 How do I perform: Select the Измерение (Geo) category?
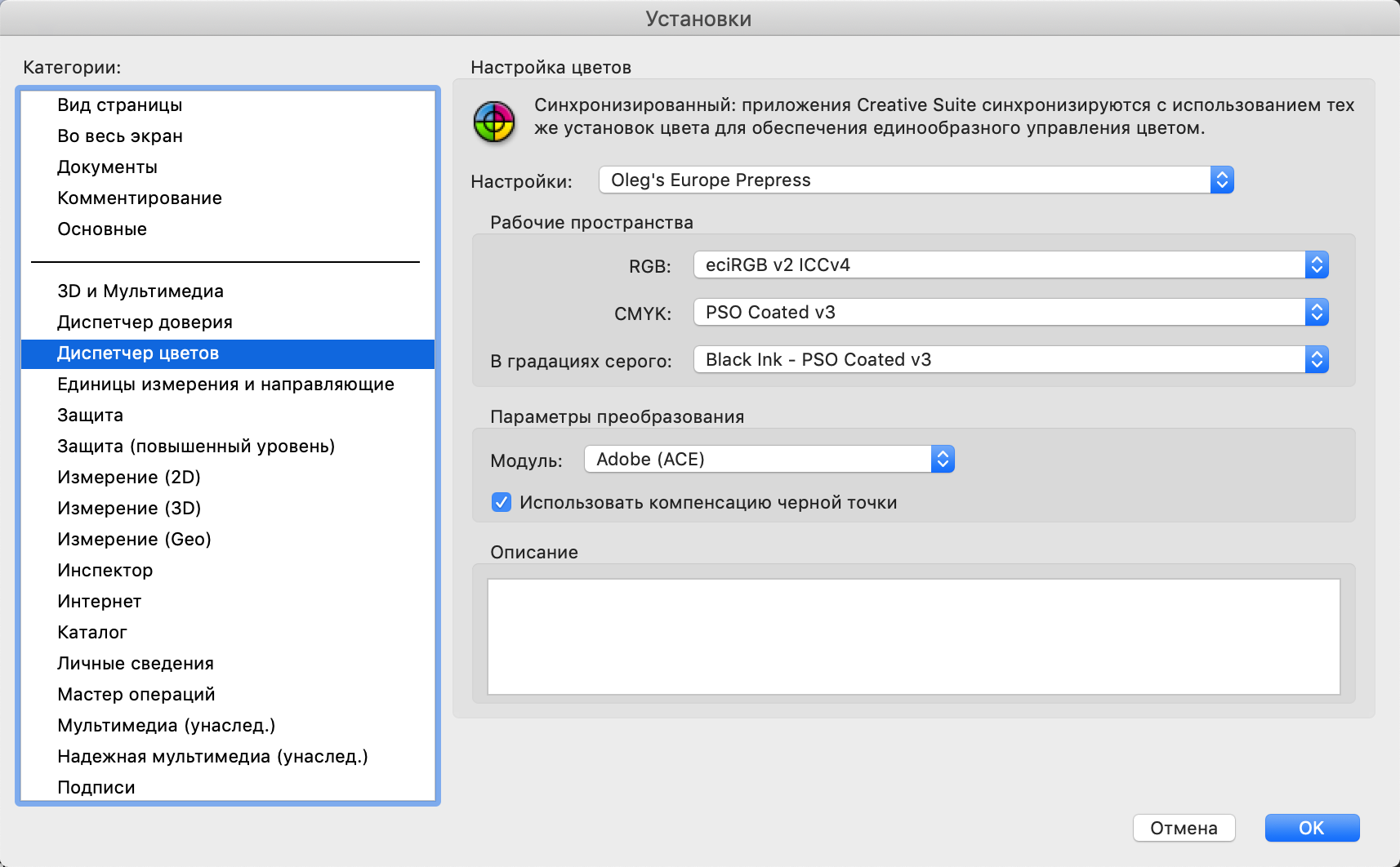228,540
